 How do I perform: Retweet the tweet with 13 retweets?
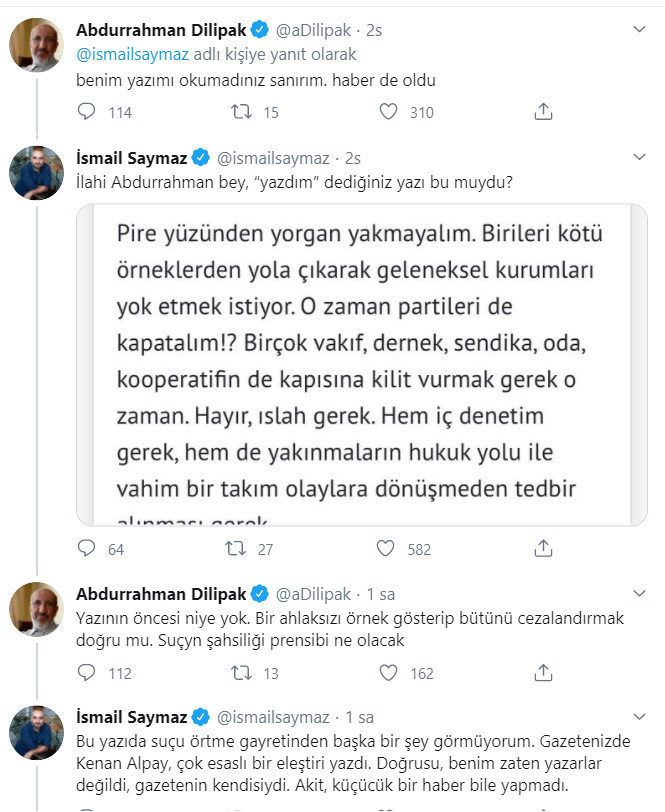point(240,674)
